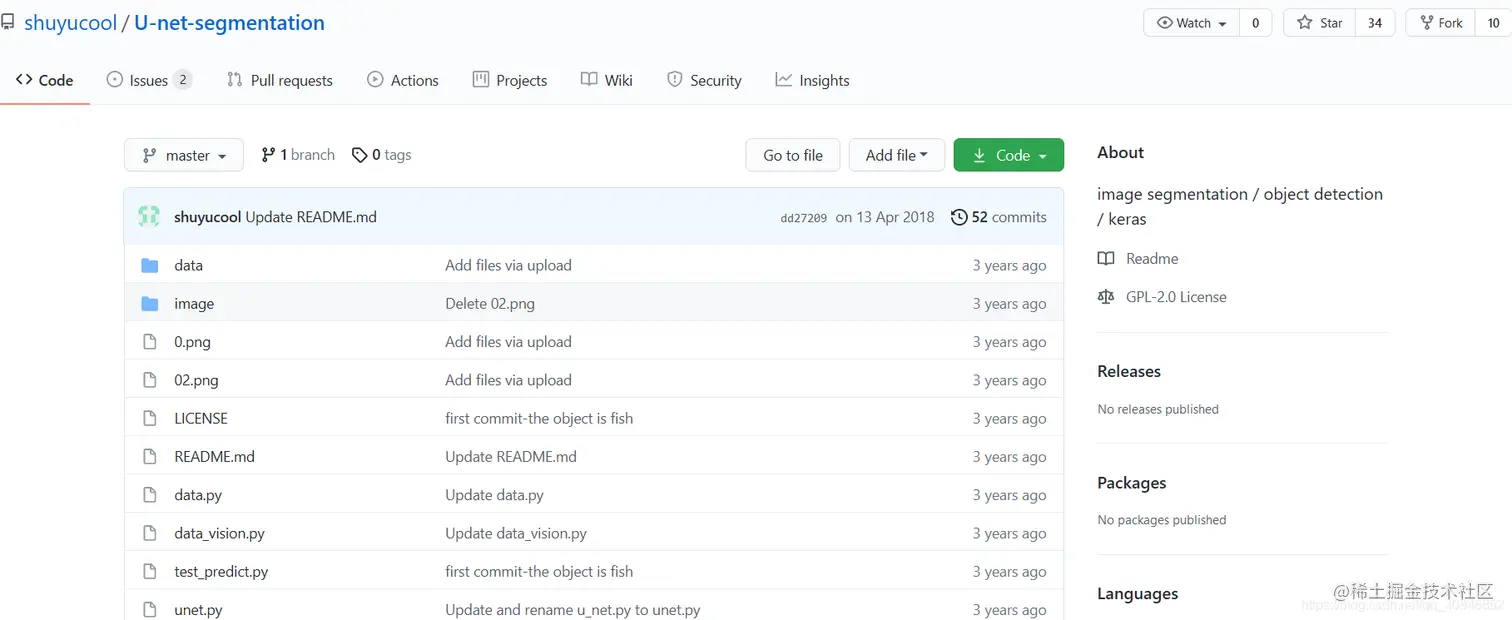The height and width of the screenshot is (620, 1512).
Task: Open the unet.py file
Action: 198,609
